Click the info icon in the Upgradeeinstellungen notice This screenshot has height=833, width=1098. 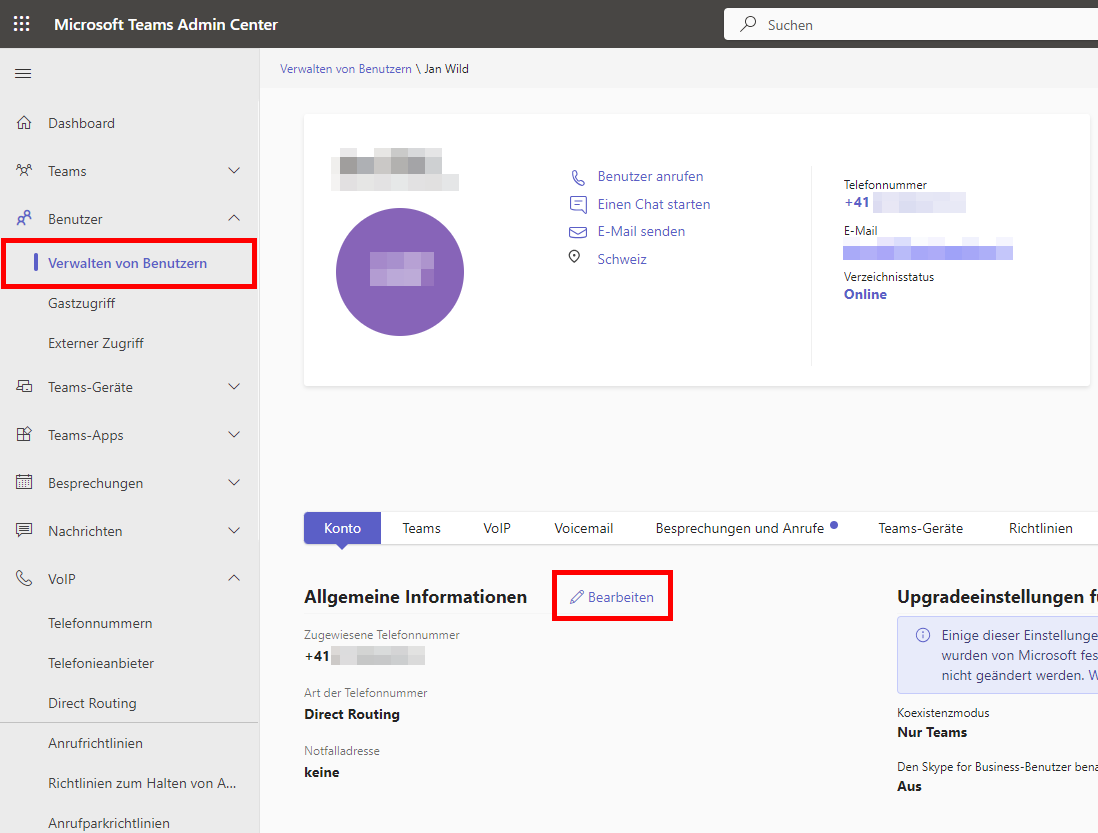click(923, 635)
